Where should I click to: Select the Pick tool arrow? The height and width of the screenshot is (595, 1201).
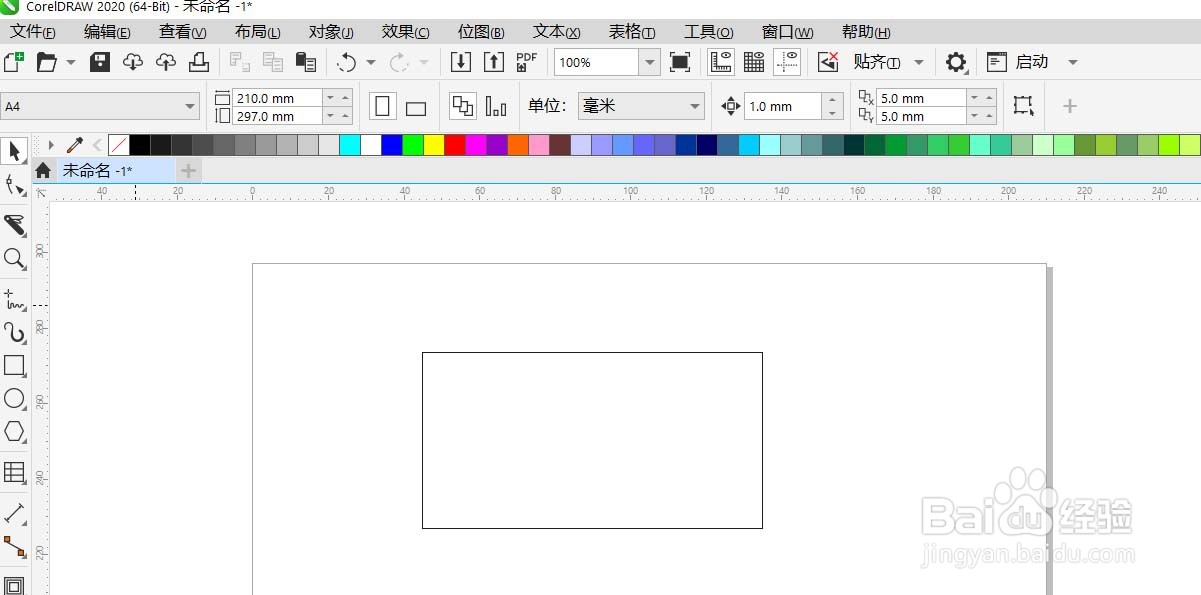click(14, 151)
